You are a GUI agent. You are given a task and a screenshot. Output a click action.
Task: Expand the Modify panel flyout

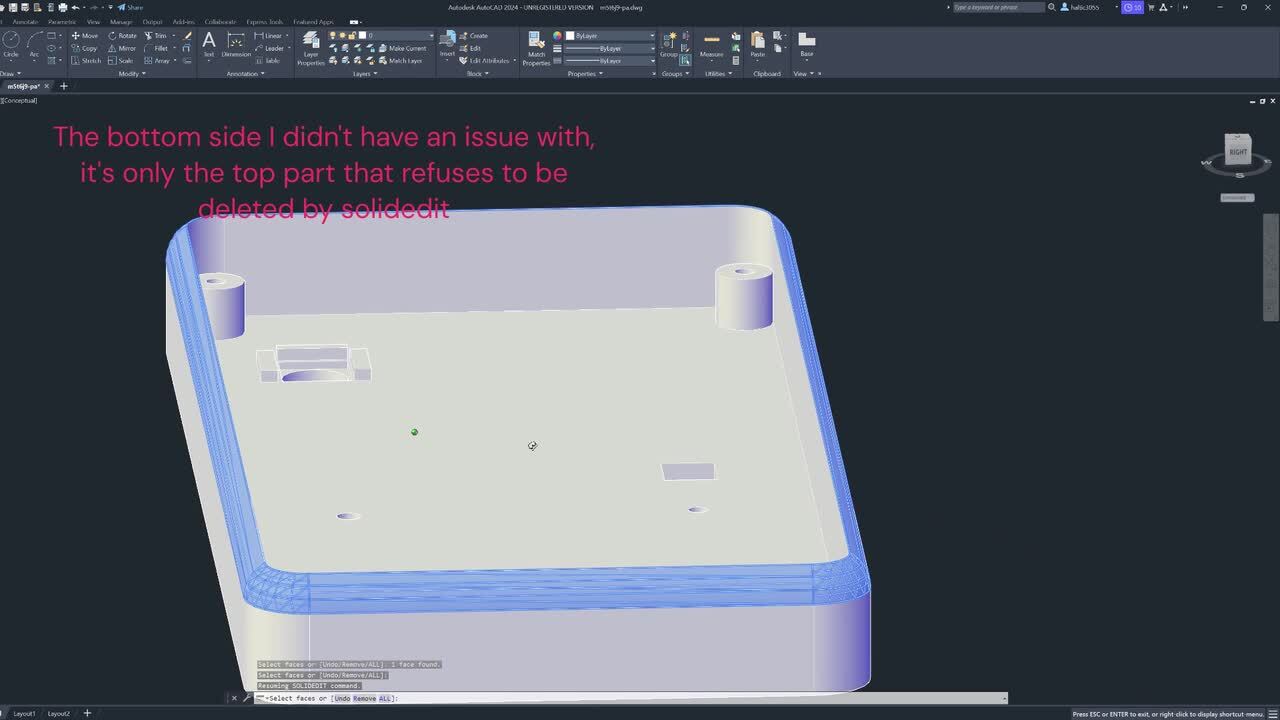tap(132, 74)
